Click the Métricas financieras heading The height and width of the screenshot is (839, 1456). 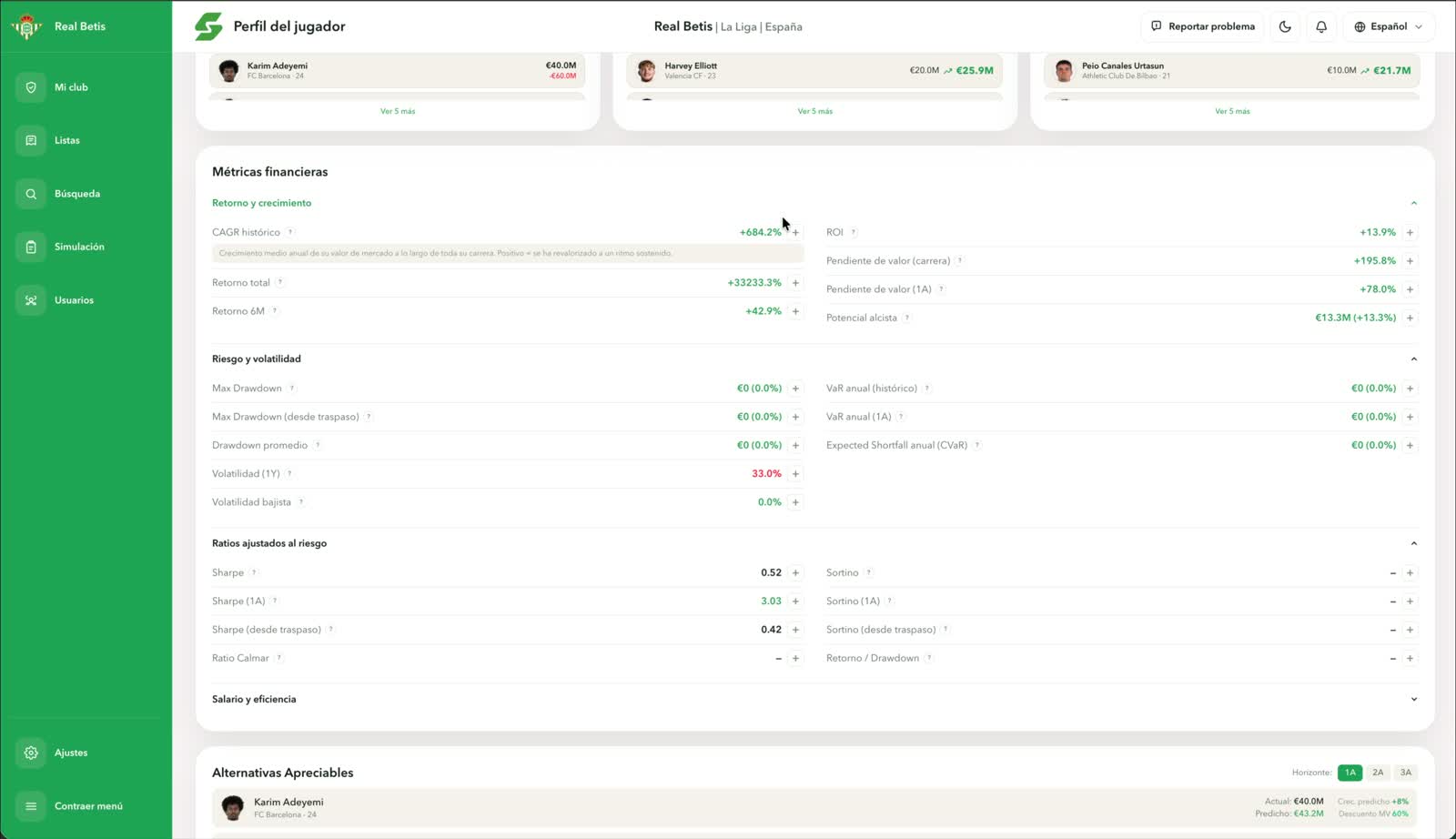pyautogui.click(x=270, y=172)
